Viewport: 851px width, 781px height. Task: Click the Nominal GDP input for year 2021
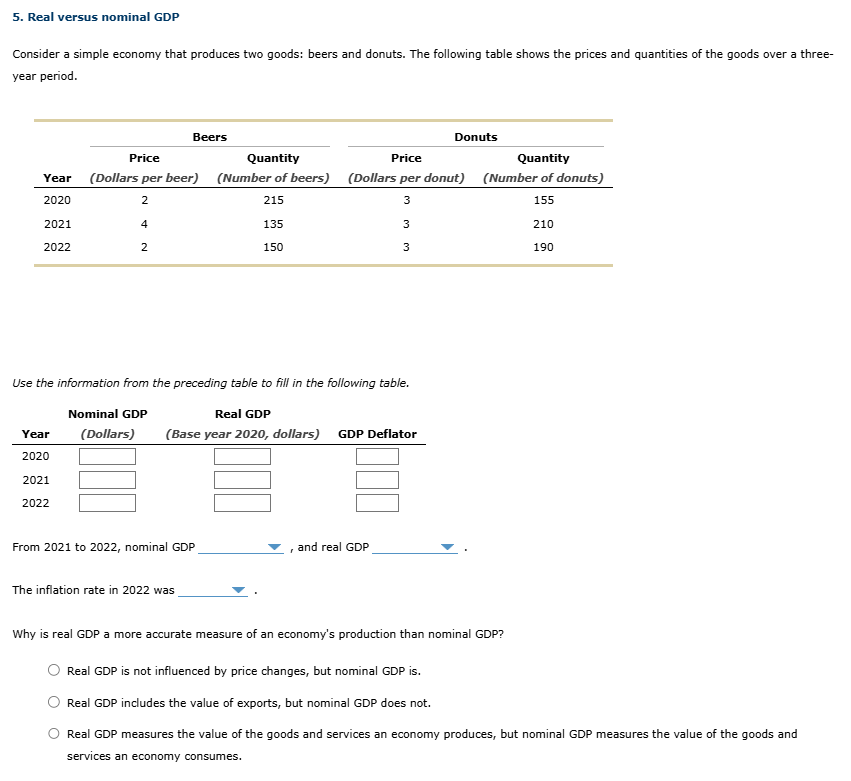tap(107, 479)
